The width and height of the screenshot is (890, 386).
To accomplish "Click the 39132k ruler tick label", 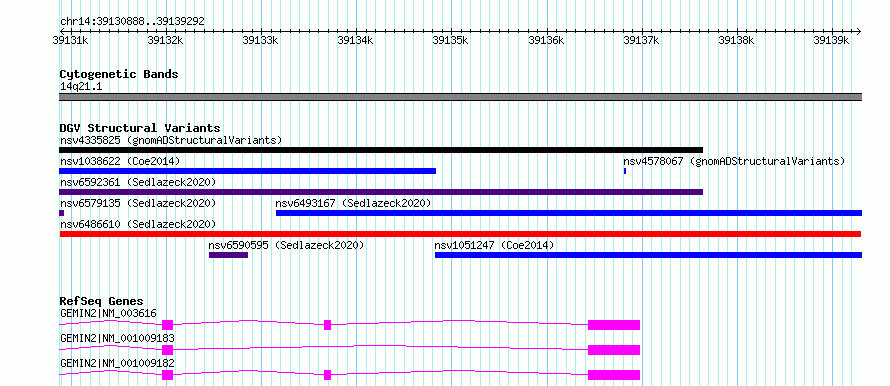I will click(x=166, y=40).
